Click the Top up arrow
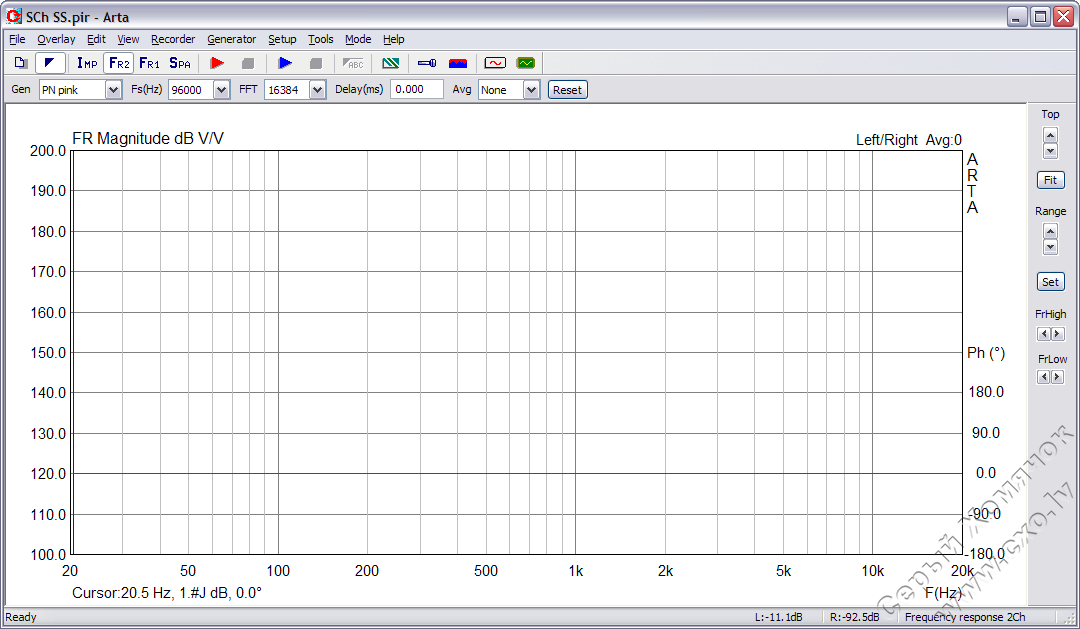Screen dimensions: 1080x629 (x=1050, y=136)
